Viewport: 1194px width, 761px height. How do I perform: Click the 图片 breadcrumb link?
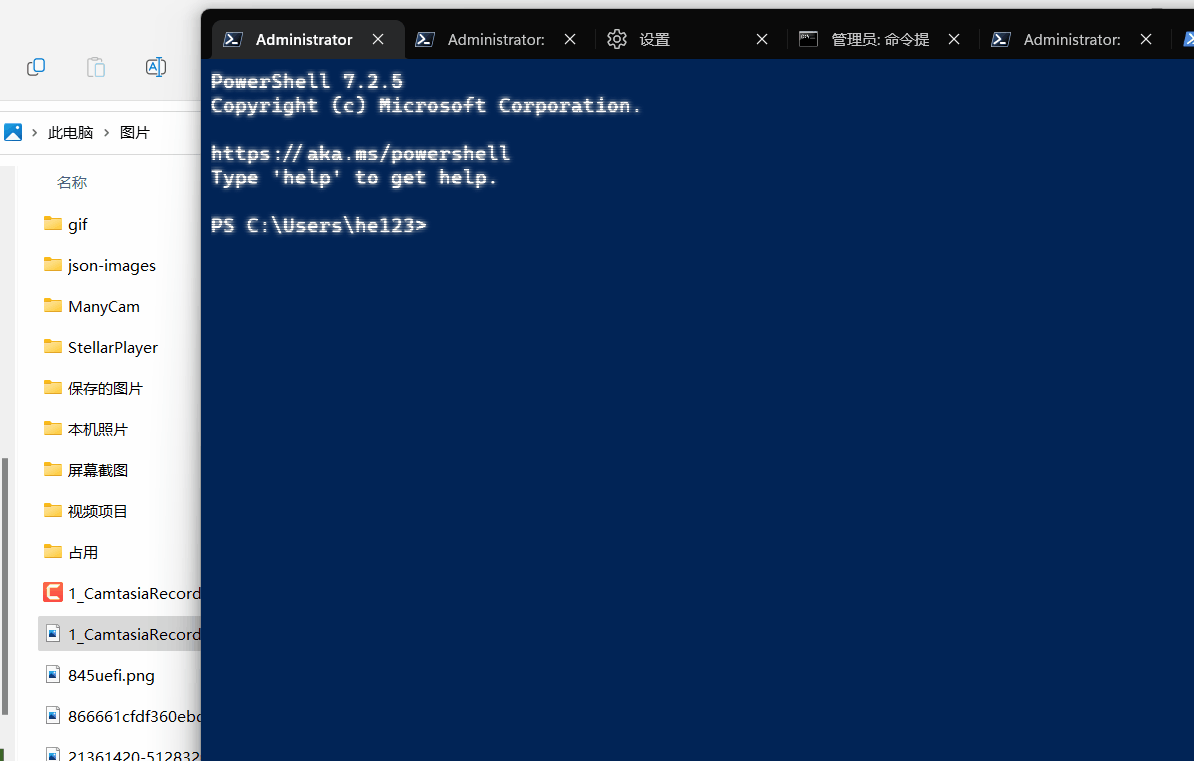pyautogui.click(x=135, y=131)
